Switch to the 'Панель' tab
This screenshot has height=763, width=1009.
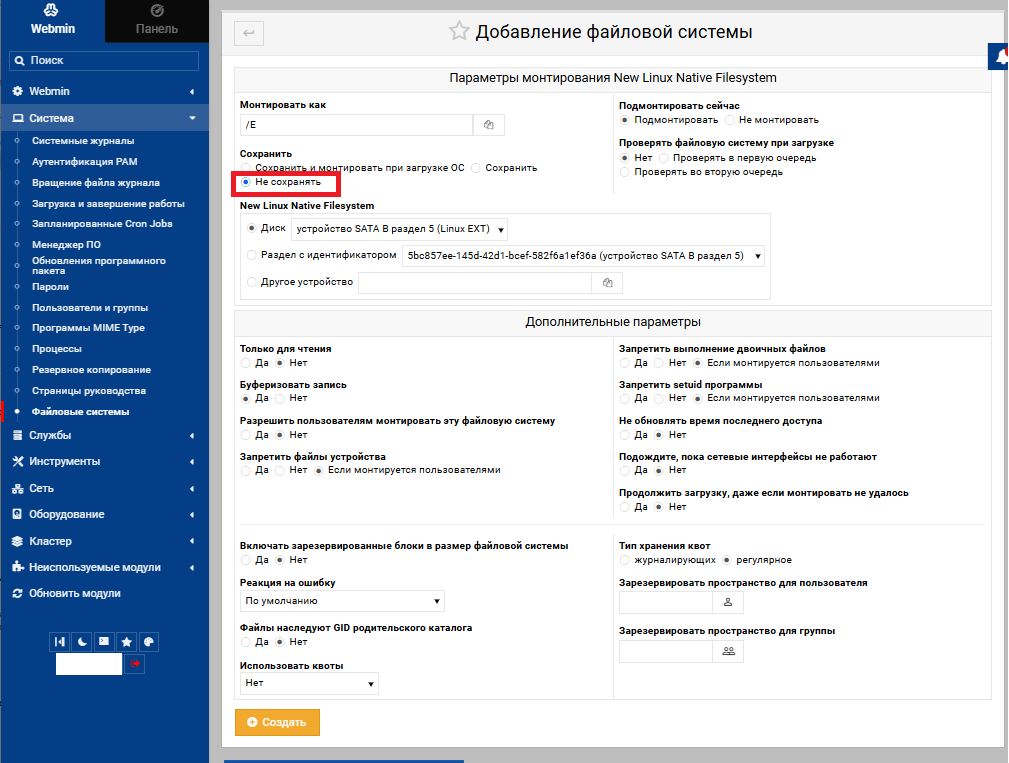[156, 21]
